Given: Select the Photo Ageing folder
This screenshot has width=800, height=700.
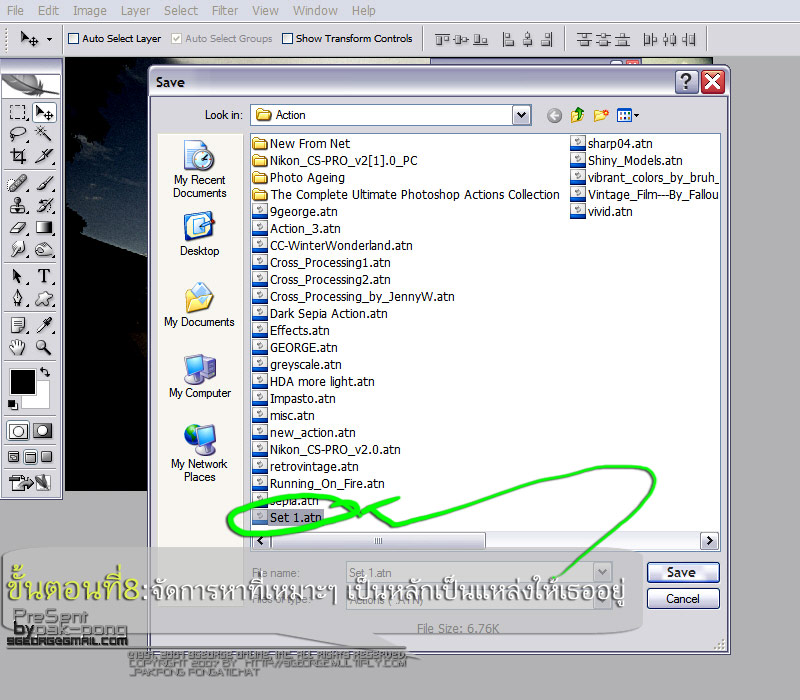Looking at the screenshot, I should click(x=299, y=178).
